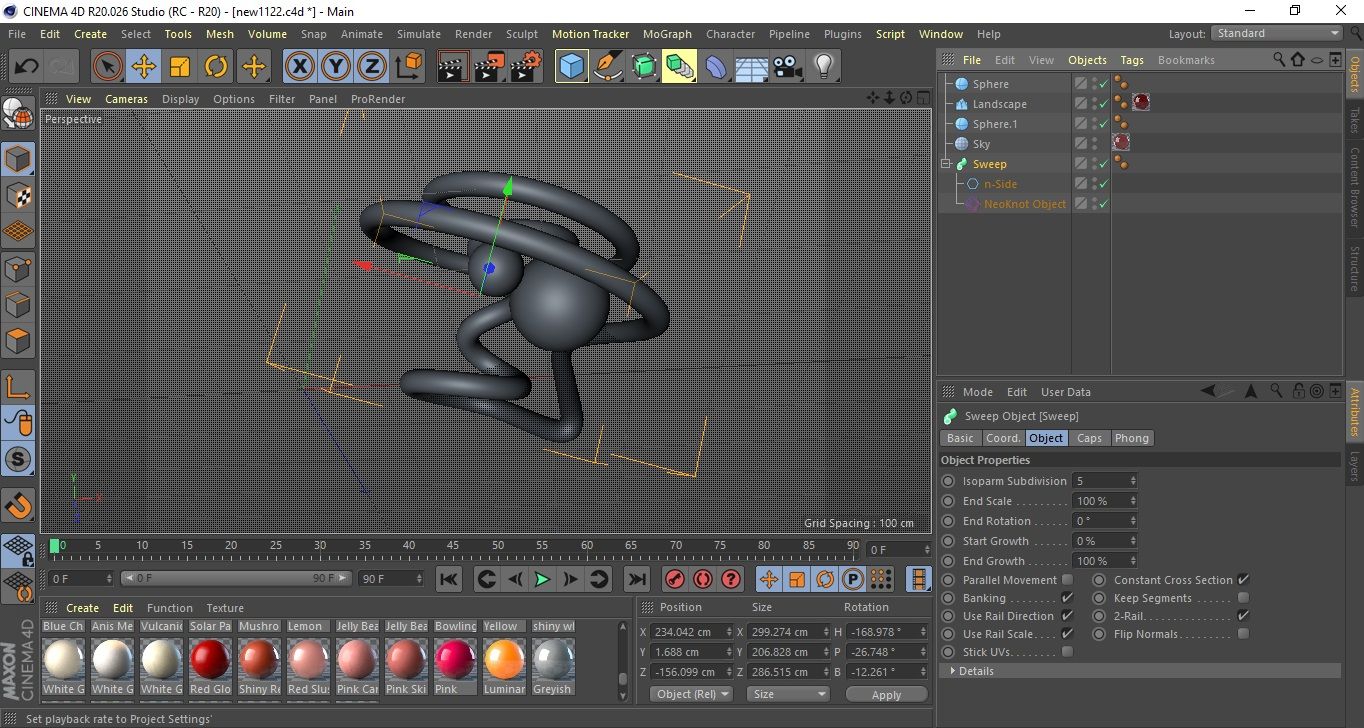Screen dimensions: 1364x728
Task: Open Edit Render Settings icon
Action: click(526, 67)
